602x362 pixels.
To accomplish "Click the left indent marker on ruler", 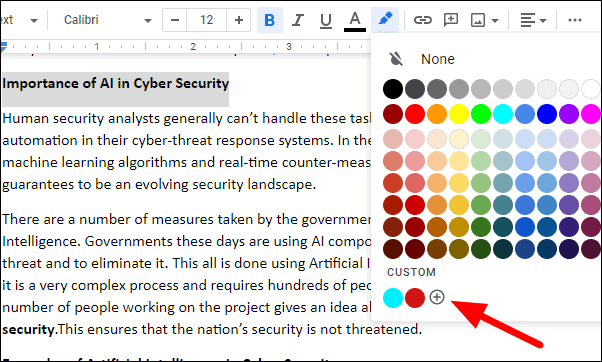I will (x=3, y=48).
